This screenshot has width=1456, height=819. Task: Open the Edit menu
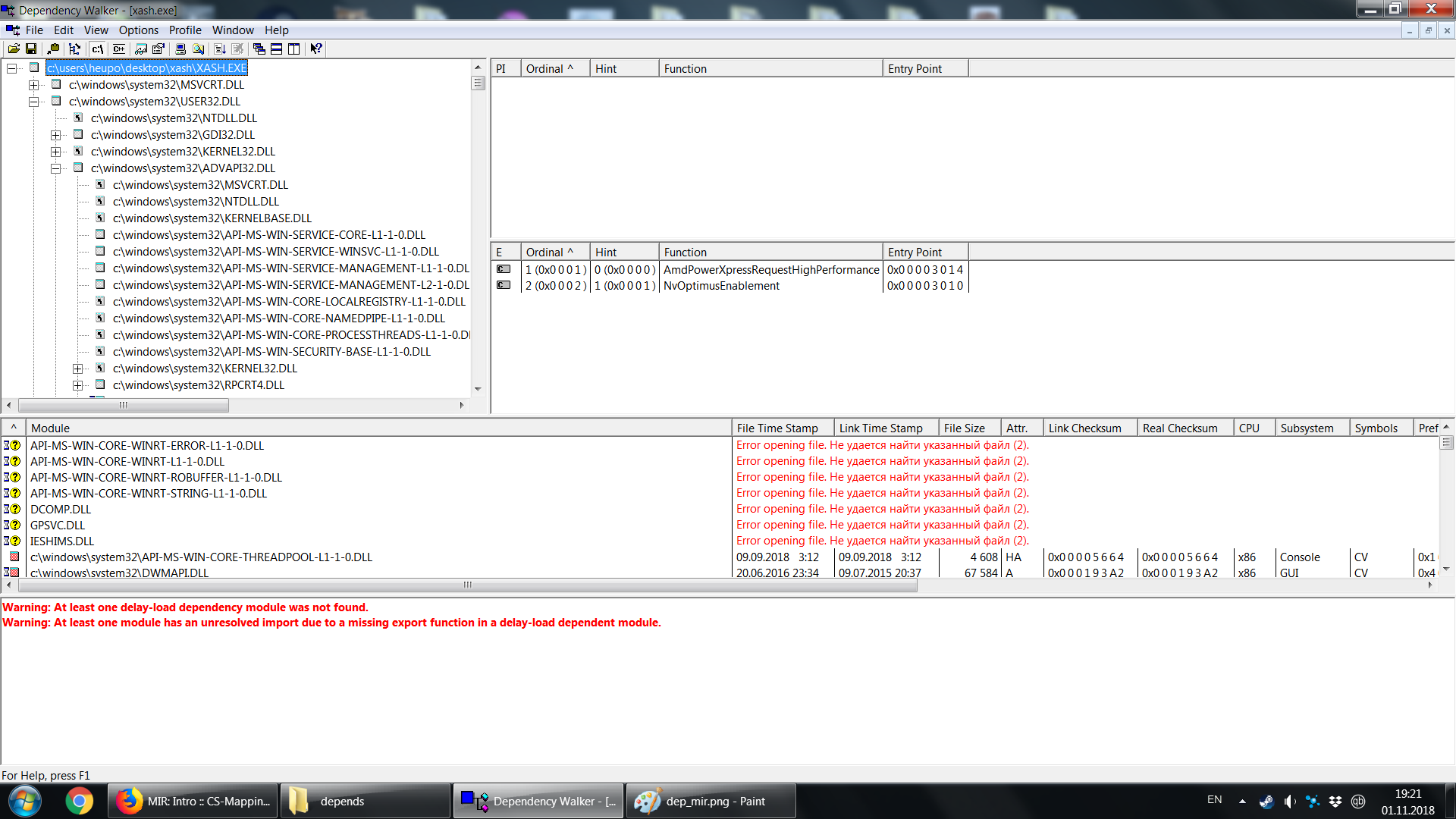tap(64, 30)
